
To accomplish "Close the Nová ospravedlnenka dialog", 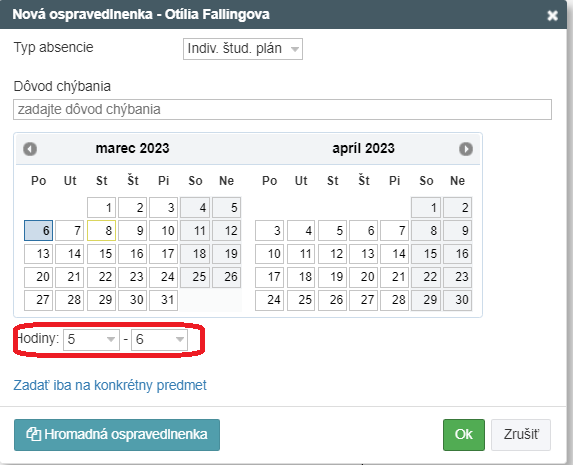I will click(552, 15).
